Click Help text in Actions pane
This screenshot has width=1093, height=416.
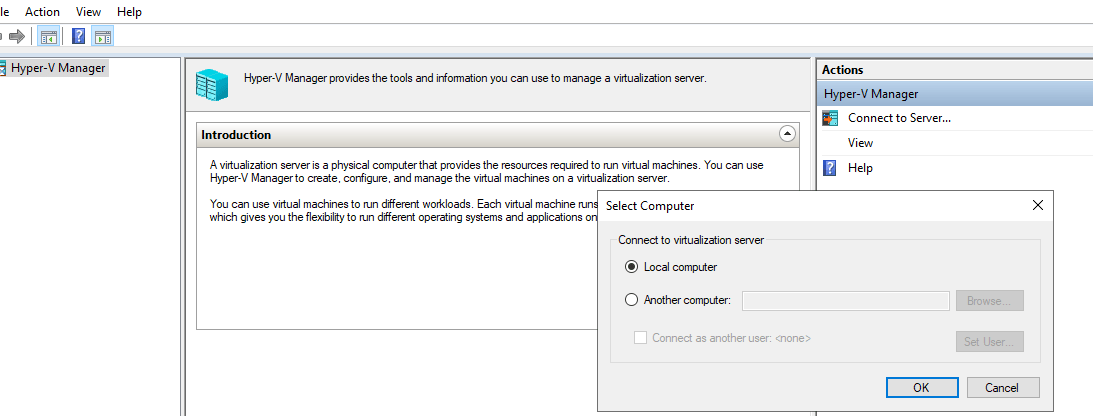point(860,168)
